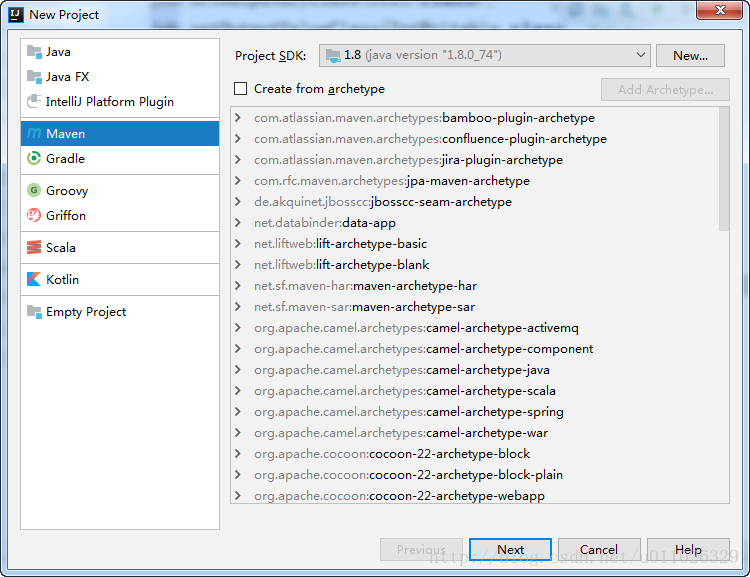Click the Previous button
This screenshot has height=577, width=750.
421,550
